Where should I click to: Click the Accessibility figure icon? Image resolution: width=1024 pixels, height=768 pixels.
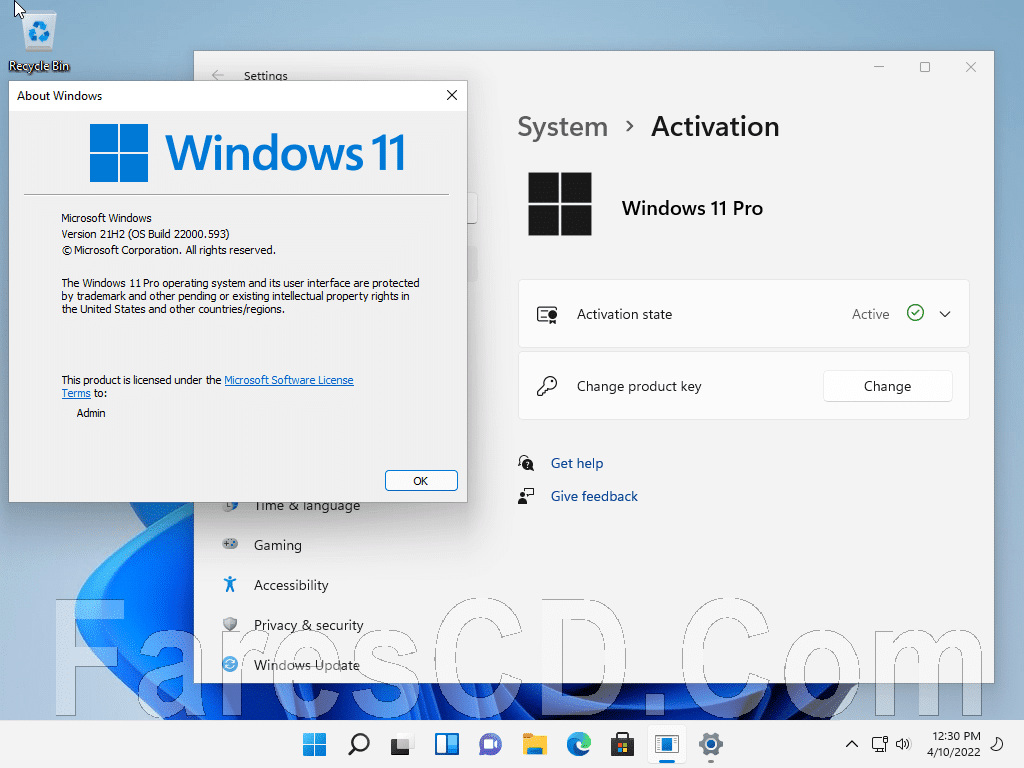tap(230, 584)
